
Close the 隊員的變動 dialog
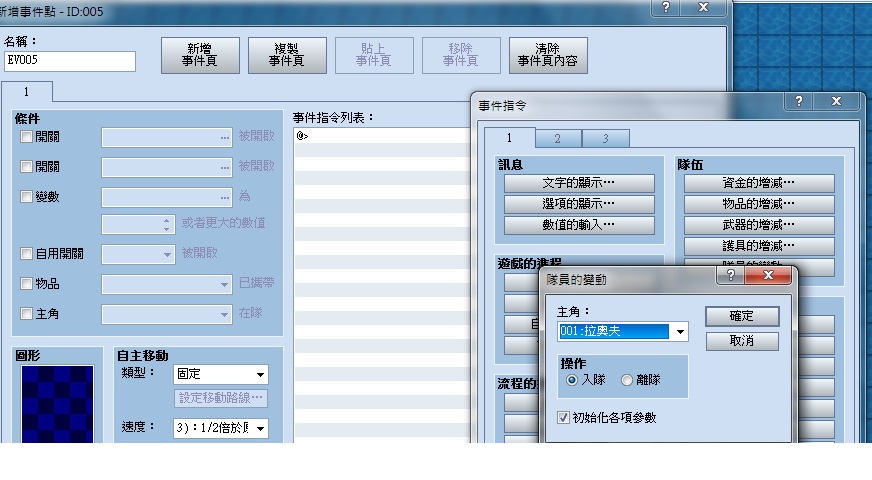[768, 275]
